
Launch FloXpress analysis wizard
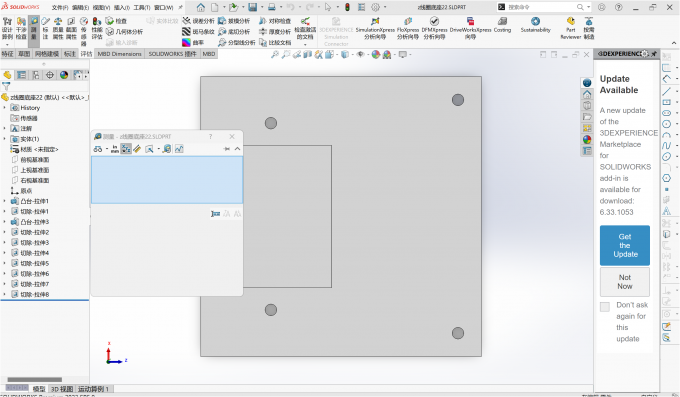click(408, 28)
